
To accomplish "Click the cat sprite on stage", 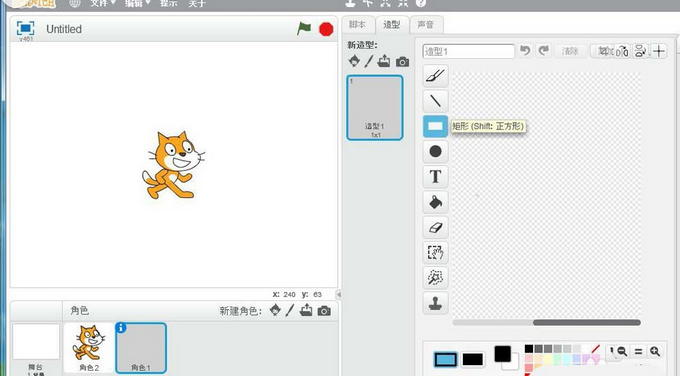I will [173, 165].
